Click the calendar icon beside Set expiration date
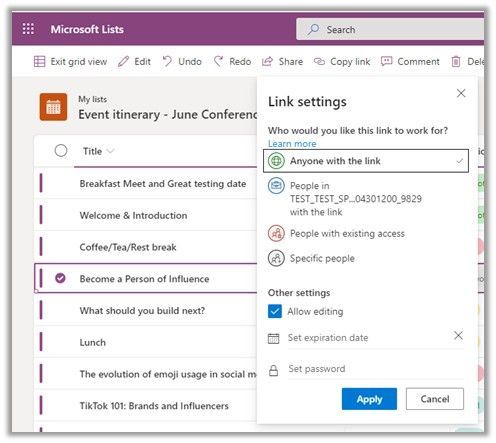Screen dimensions: 496x443 pyautogui.click(x=274, y=338)
